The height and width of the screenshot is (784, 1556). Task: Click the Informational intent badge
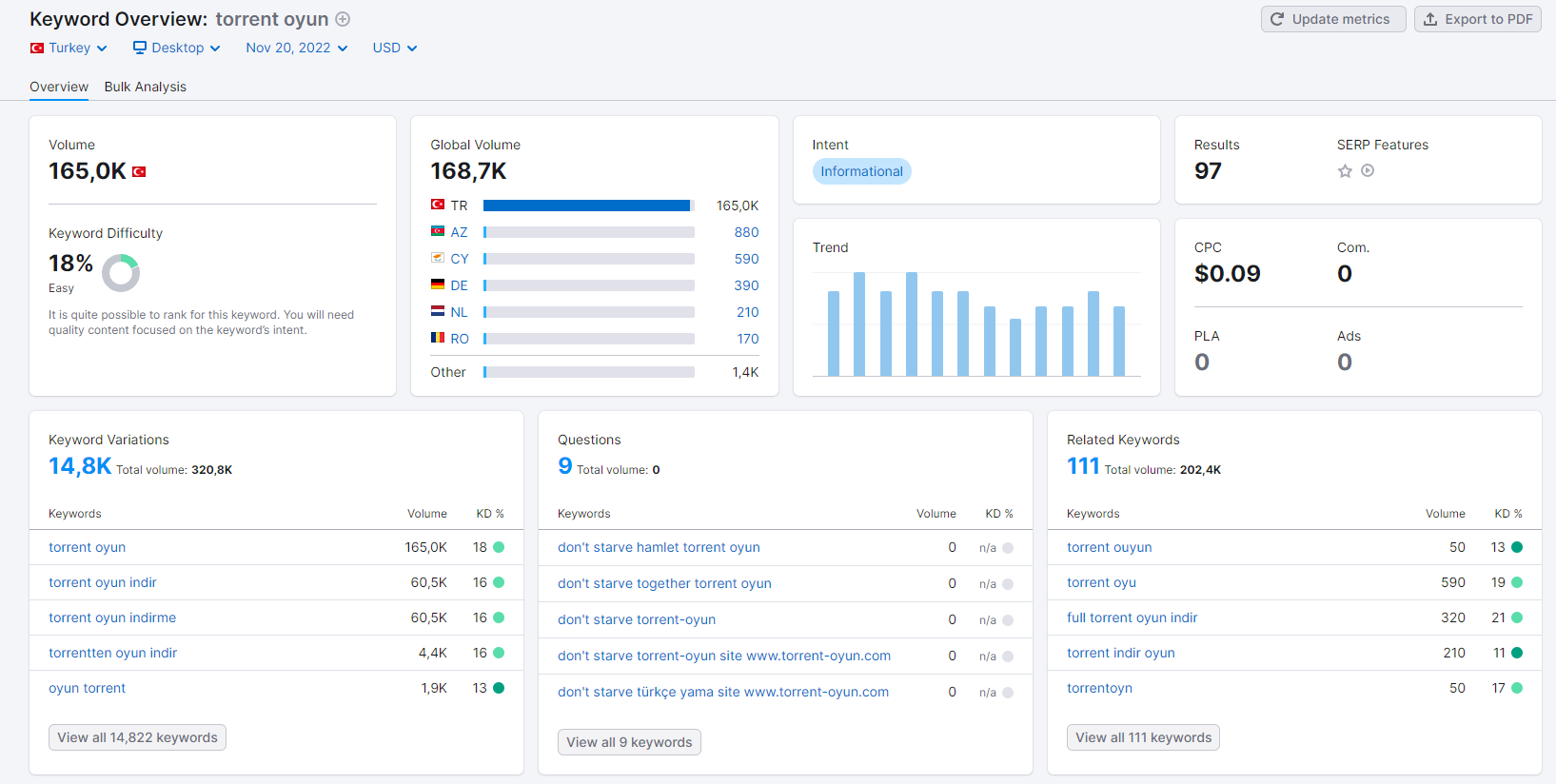(x=861, y=171)
